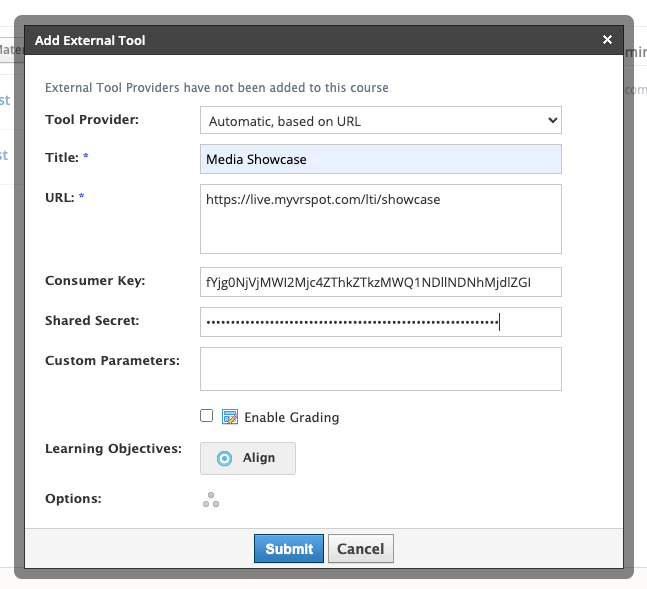Click the Enable Grading label text
Screen dimensions: 647x589
point(291,417)
